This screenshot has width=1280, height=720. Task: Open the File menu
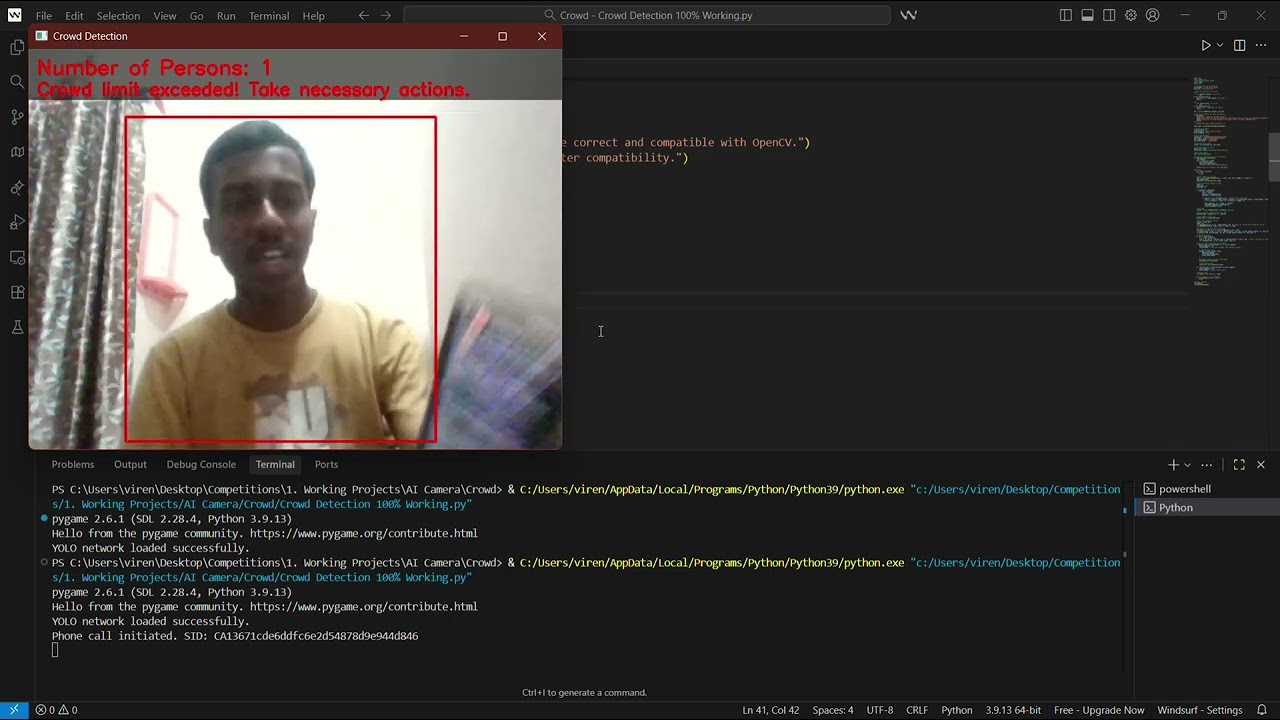pos(44,15)
